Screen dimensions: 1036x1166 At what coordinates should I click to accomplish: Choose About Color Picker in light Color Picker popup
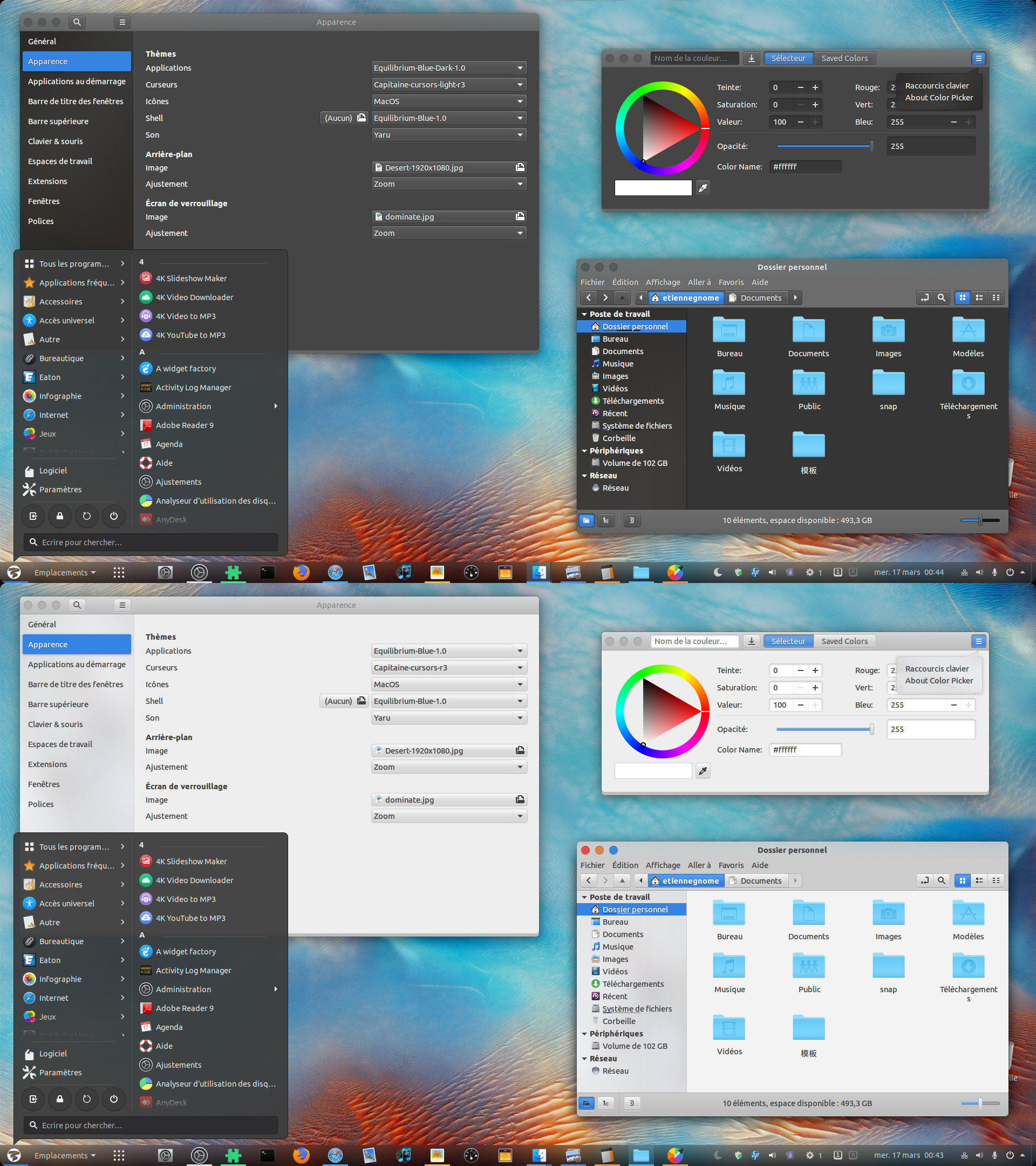click(x=939, y=681)
